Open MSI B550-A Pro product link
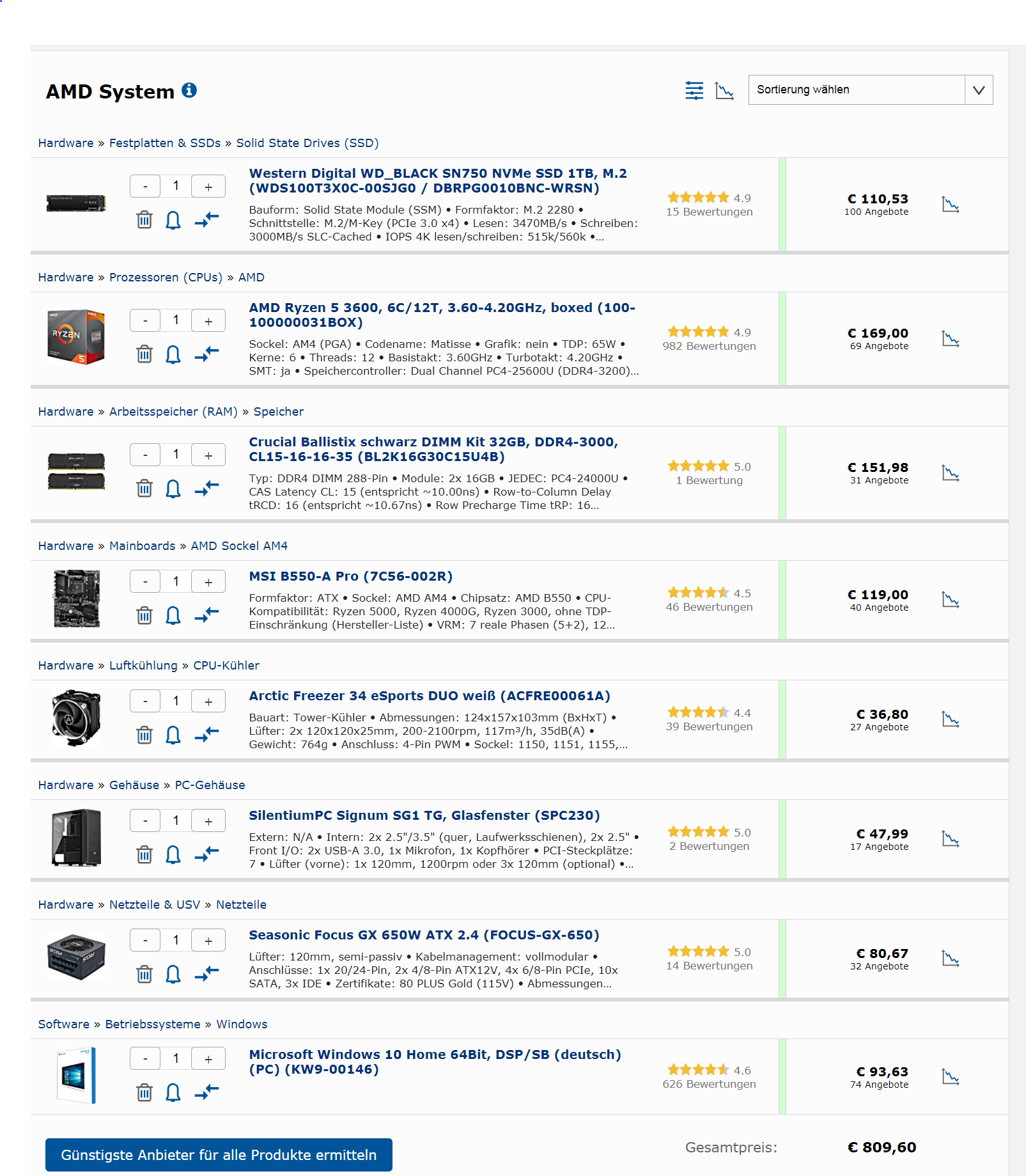This screenshot has width=1026, height=1176. coord(350,576)
